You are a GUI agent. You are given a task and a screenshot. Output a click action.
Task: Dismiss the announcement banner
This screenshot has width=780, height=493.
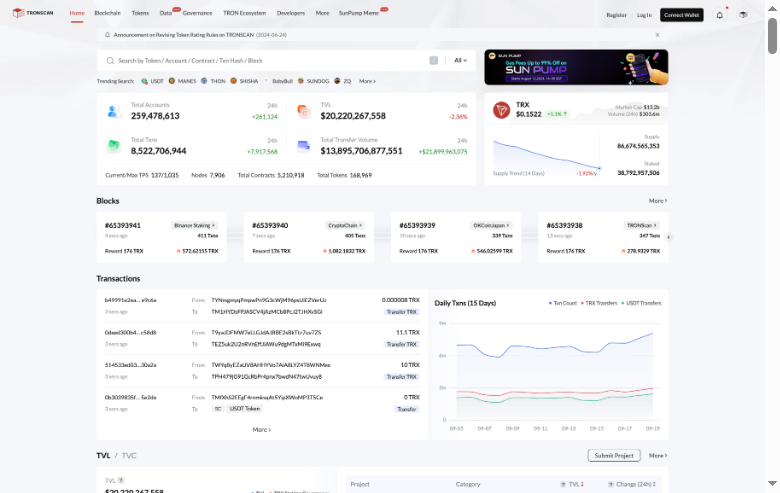pos(657,34)
